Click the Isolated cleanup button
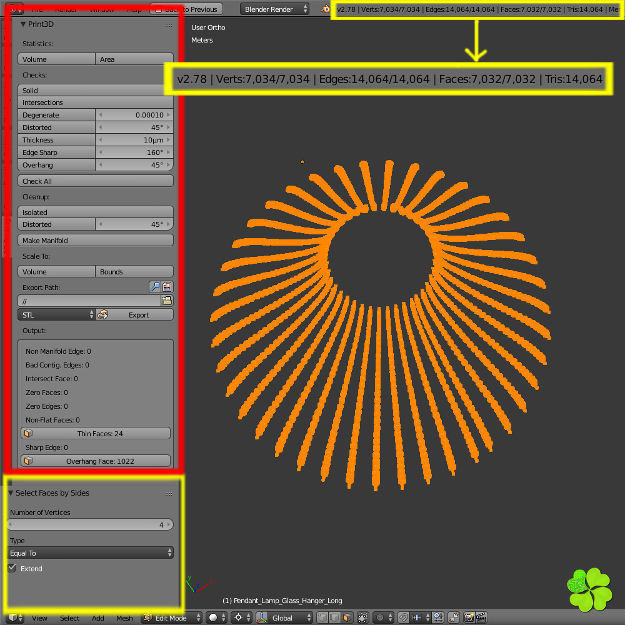 [96, 212]
